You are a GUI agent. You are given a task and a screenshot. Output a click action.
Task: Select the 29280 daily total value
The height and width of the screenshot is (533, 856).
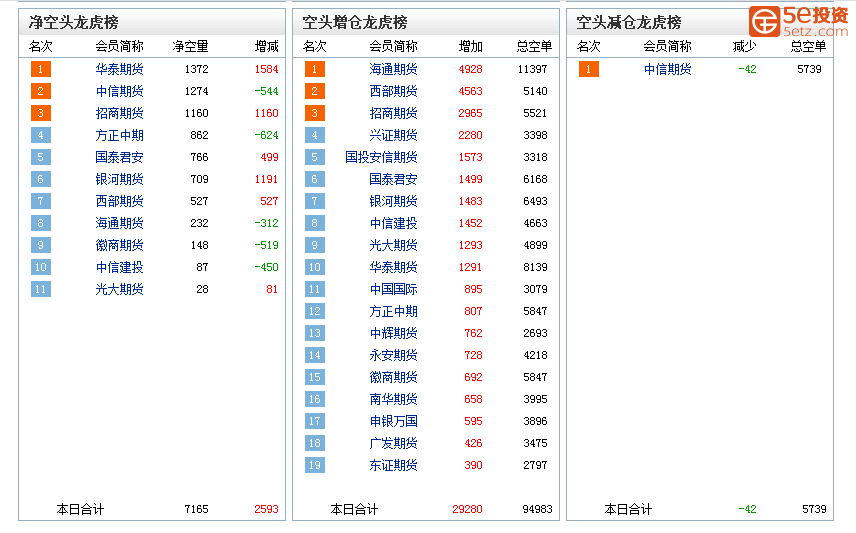(467, 509)
